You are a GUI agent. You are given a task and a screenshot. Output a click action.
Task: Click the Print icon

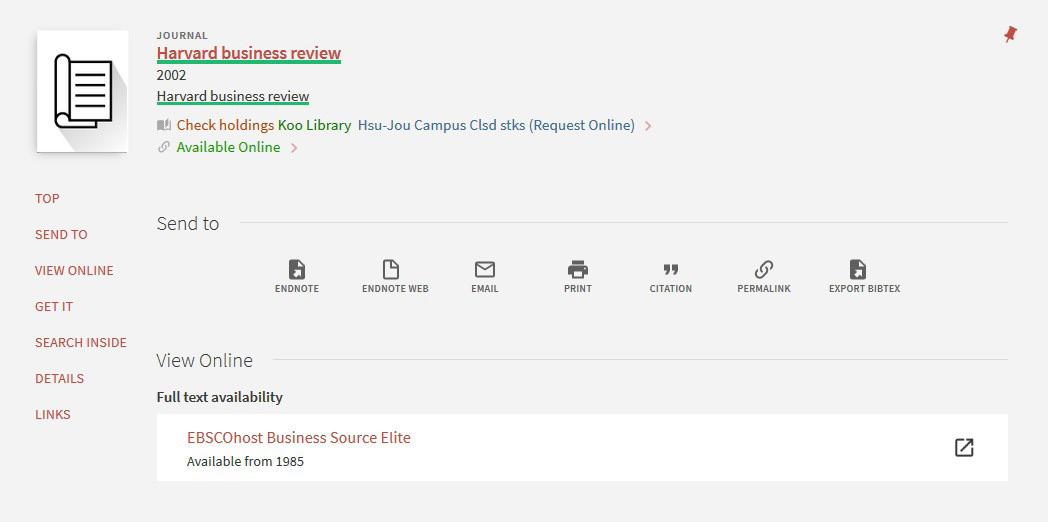click(578, 270)
